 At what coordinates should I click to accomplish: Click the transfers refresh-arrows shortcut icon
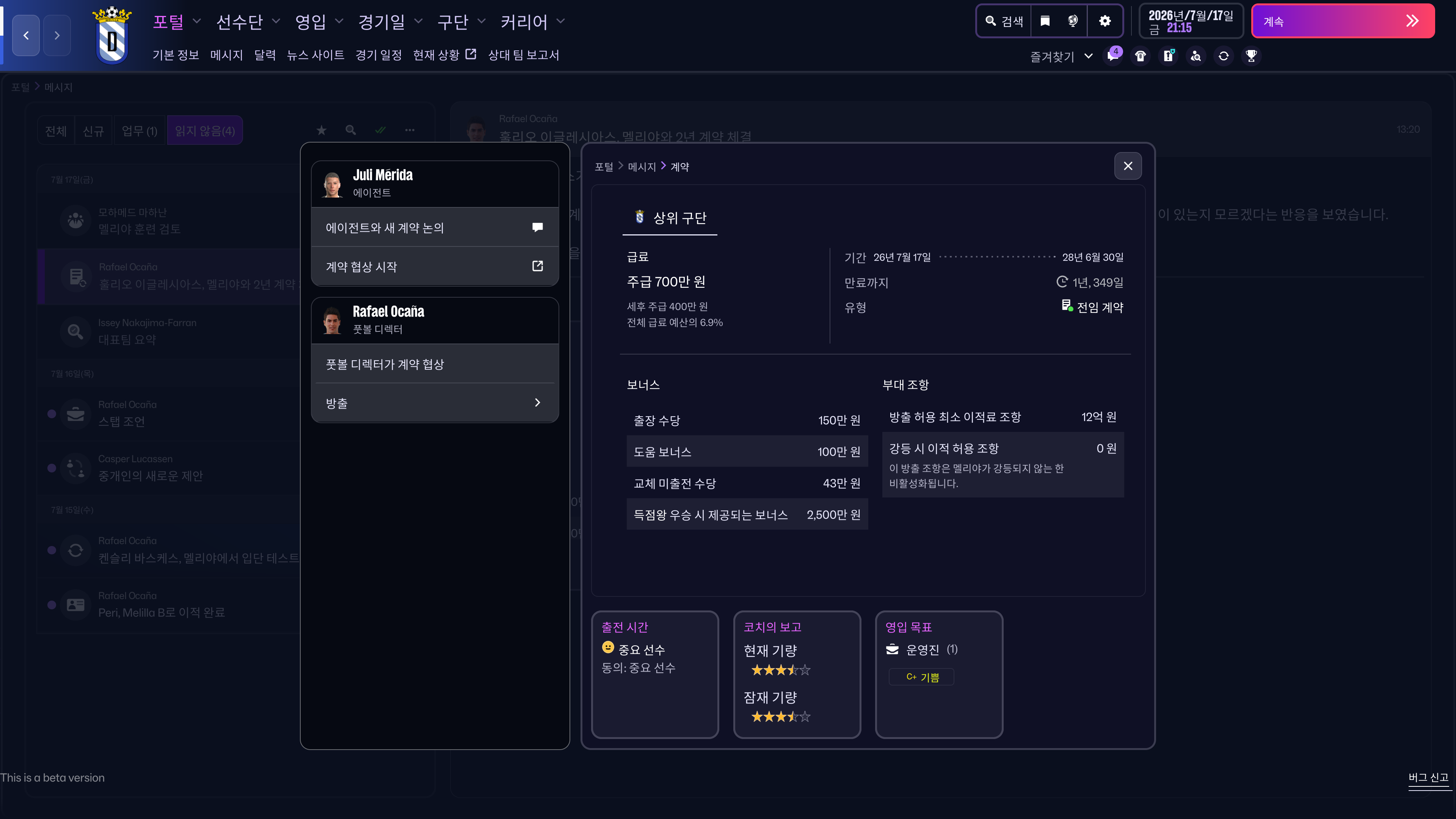pos(1224,56)
